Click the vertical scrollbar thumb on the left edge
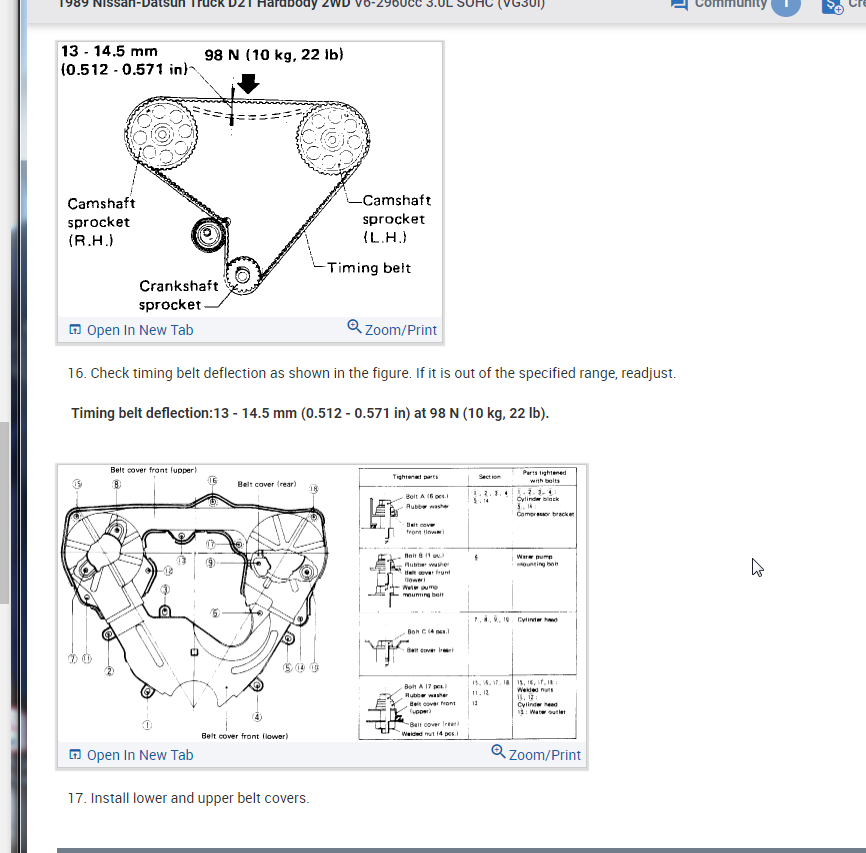Viewport: 866px width, 853px height. (x=4, y=513)
